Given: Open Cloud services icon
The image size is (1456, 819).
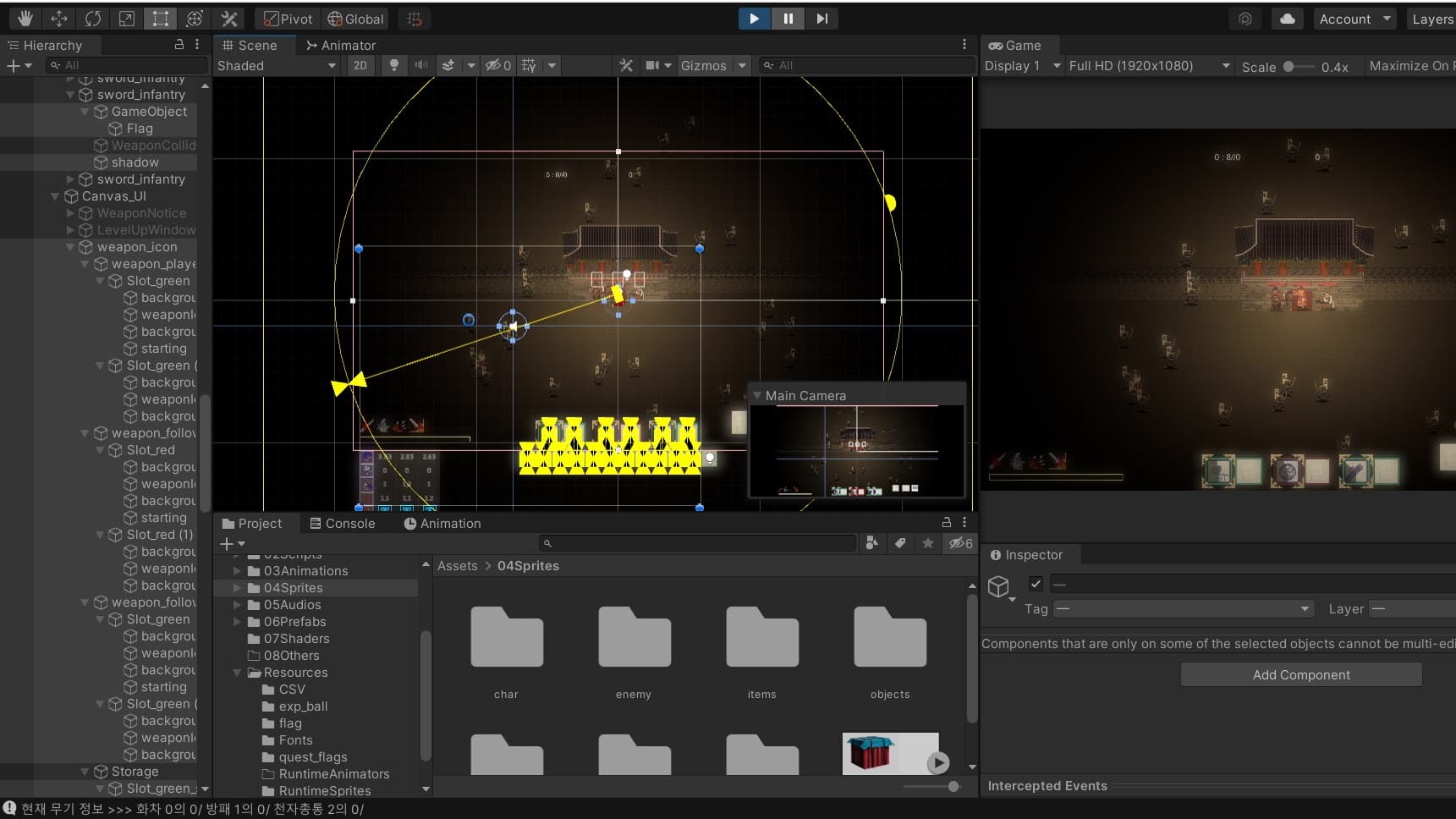Looking at the screenshot, I should coord(1287,19).
